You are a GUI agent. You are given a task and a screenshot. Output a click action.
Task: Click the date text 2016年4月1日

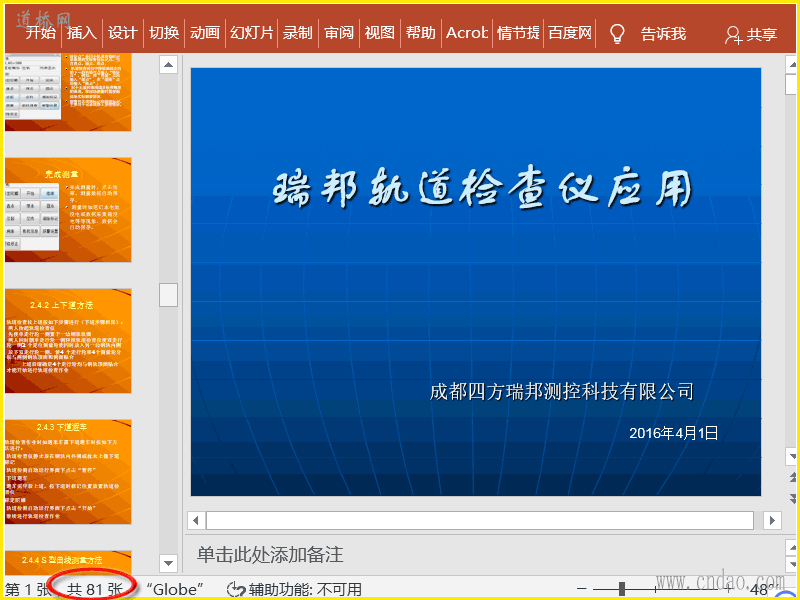(673, 434)
